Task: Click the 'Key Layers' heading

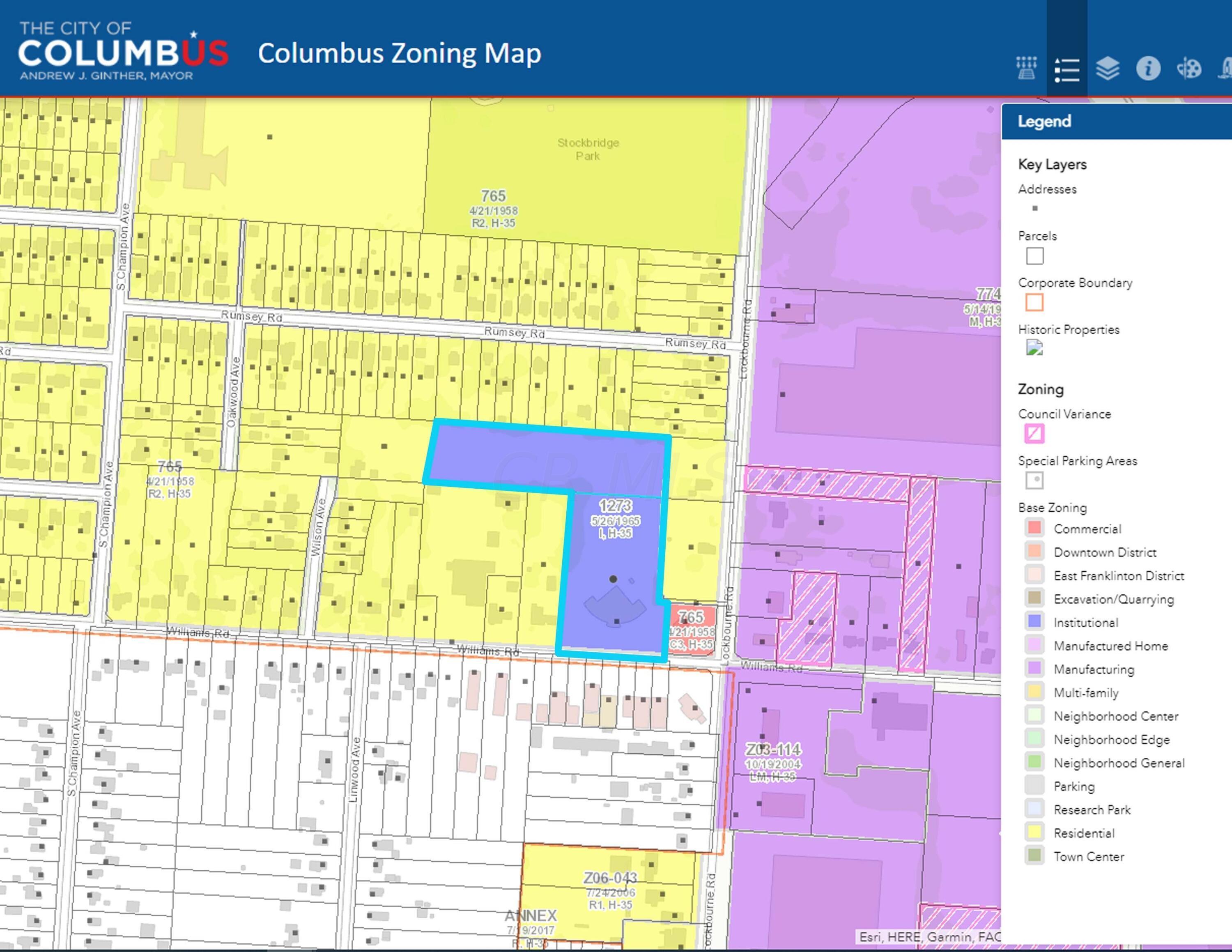Action: point(1052,165)
